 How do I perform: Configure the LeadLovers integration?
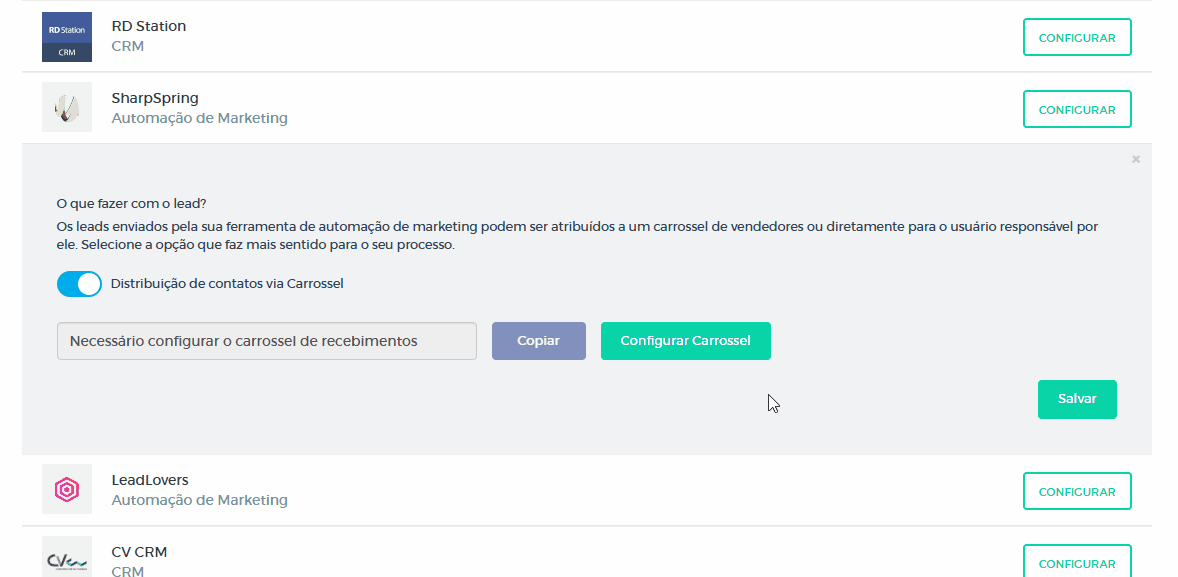click(1077, 491)
